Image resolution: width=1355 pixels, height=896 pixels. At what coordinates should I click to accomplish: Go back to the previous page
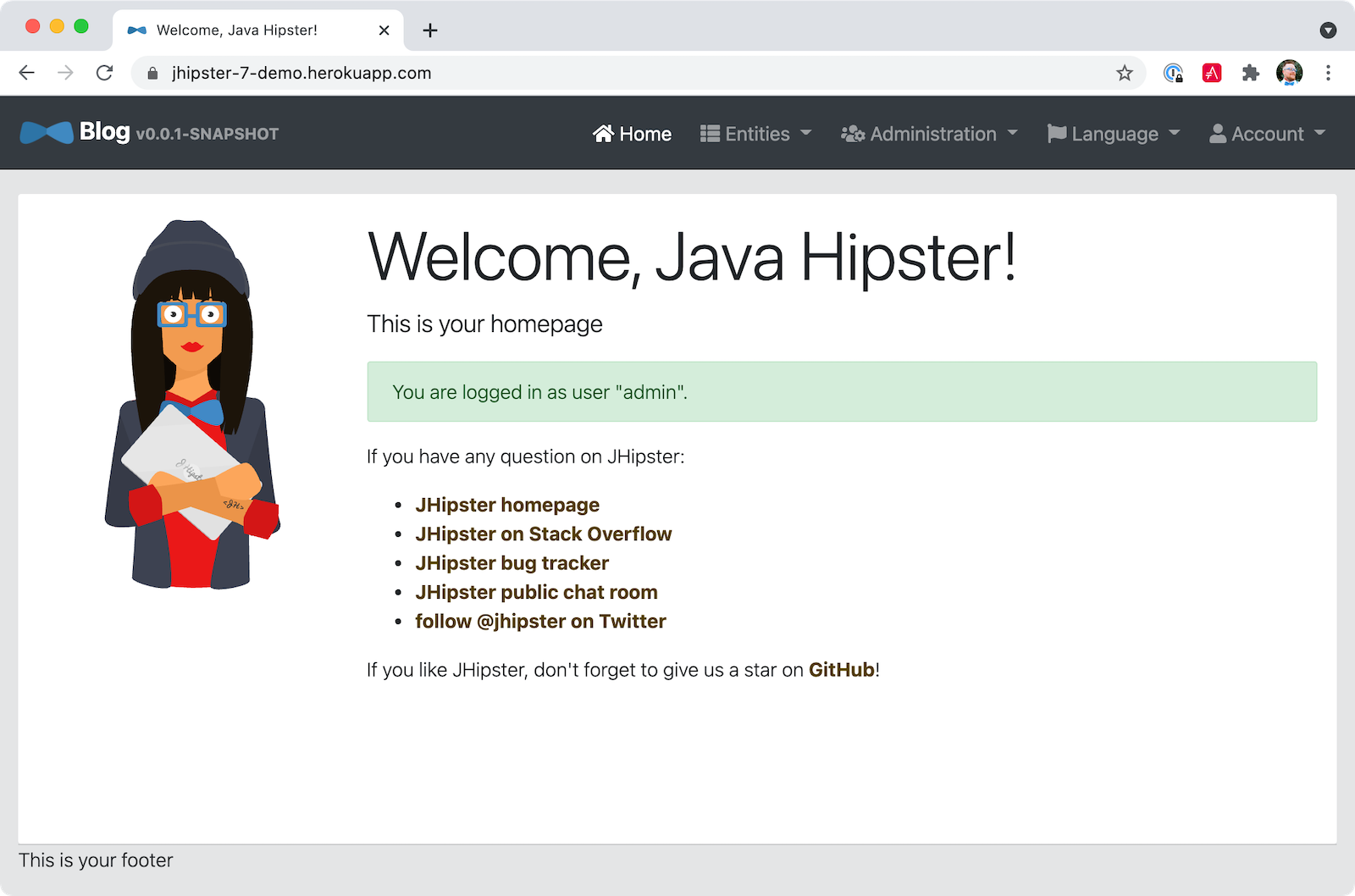[27, 73]
